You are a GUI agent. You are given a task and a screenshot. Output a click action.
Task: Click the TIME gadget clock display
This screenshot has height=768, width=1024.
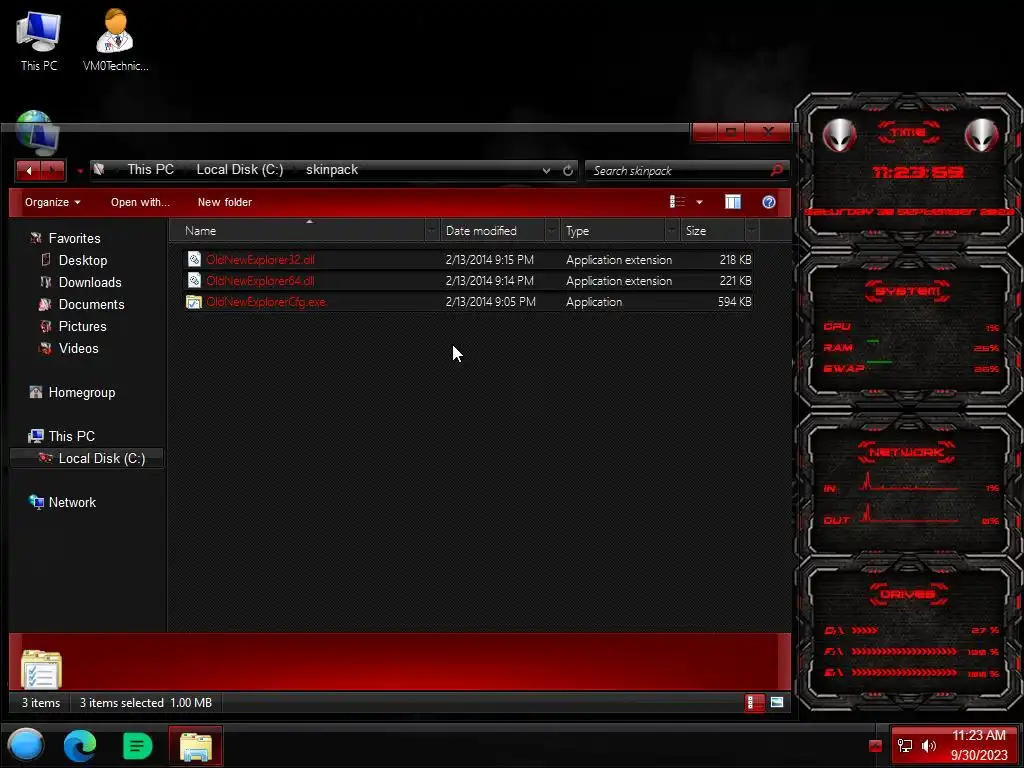click(x=918, y=172)
